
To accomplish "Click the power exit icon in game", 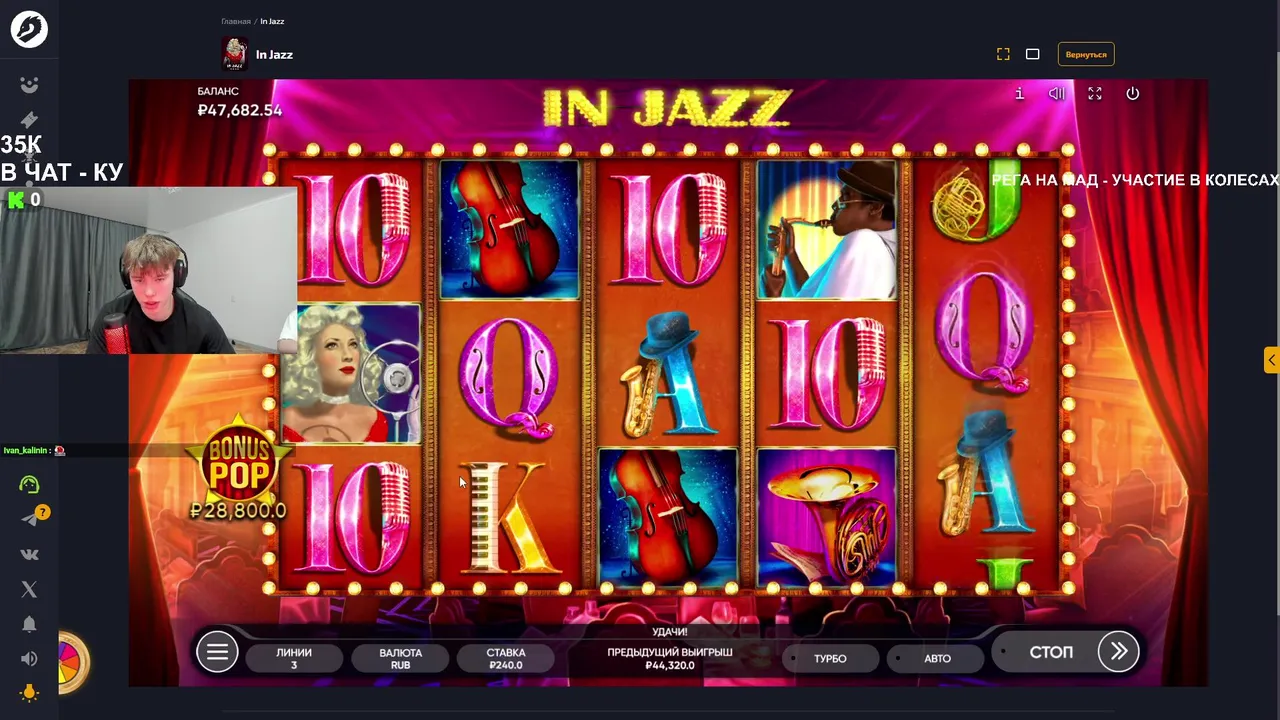I will 1132,93.
